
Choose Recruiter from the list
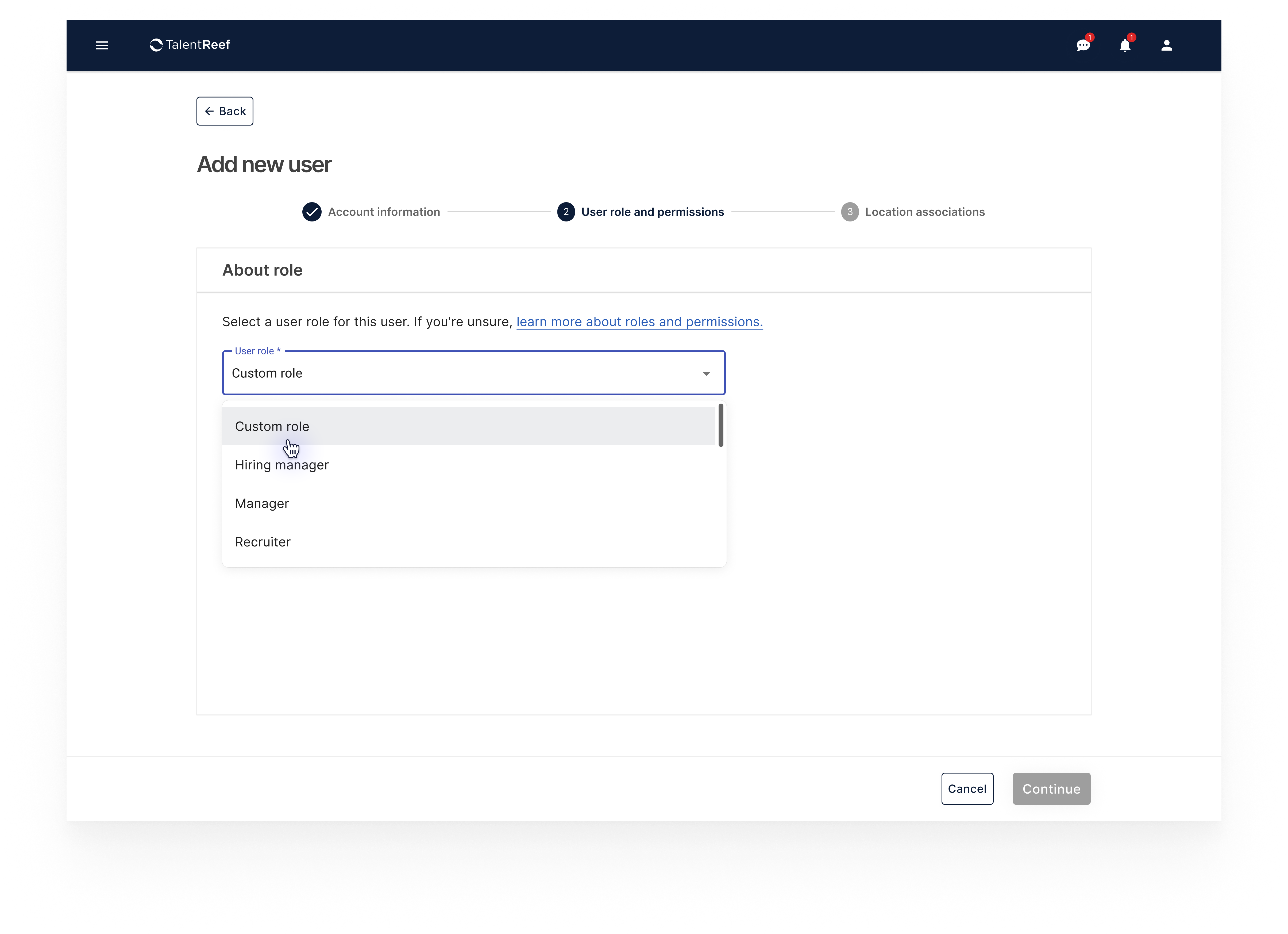469,542
